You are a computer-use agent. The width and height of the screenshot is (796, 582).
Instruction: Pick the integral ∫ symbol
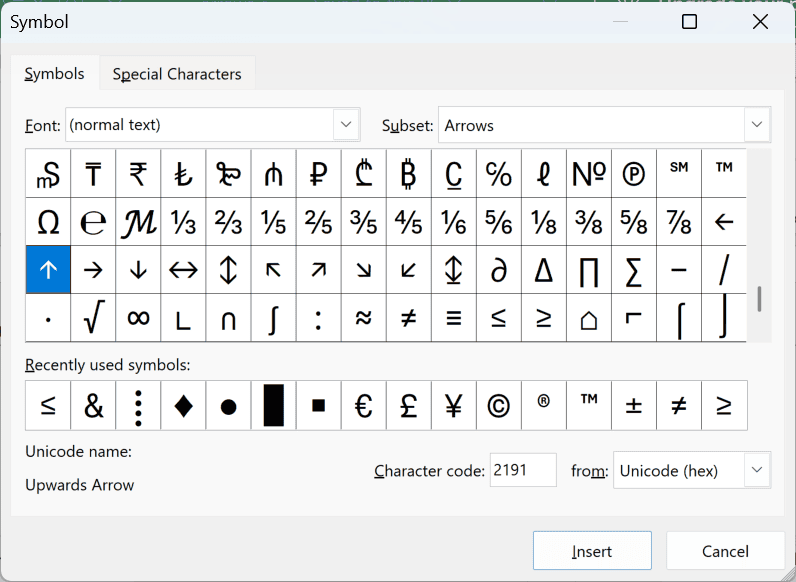pos(273,317)
